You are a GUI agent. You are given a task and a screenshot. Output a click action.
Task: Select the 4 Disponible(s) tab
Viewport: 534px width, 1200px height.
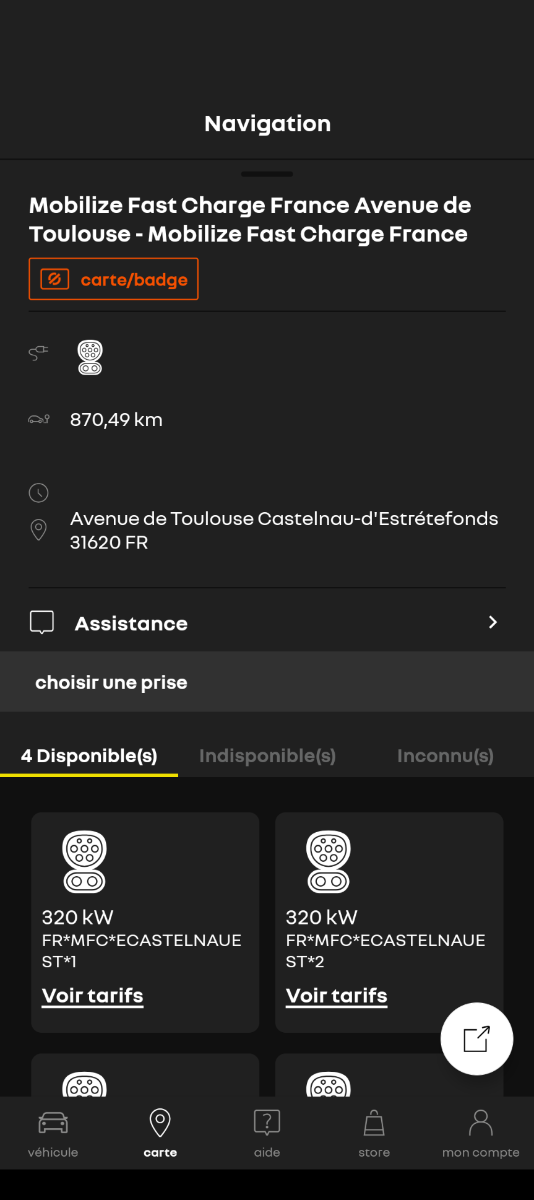[89, 756]
